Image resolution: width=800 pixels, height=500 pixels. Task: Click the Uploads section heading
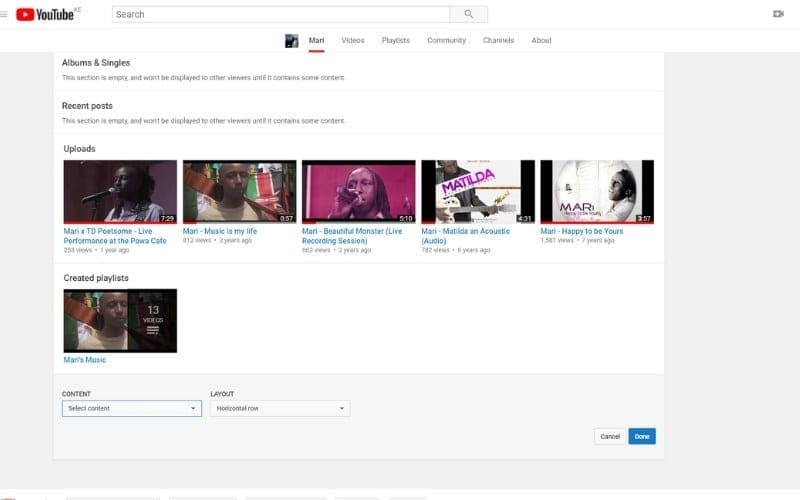tap(80, 148)
